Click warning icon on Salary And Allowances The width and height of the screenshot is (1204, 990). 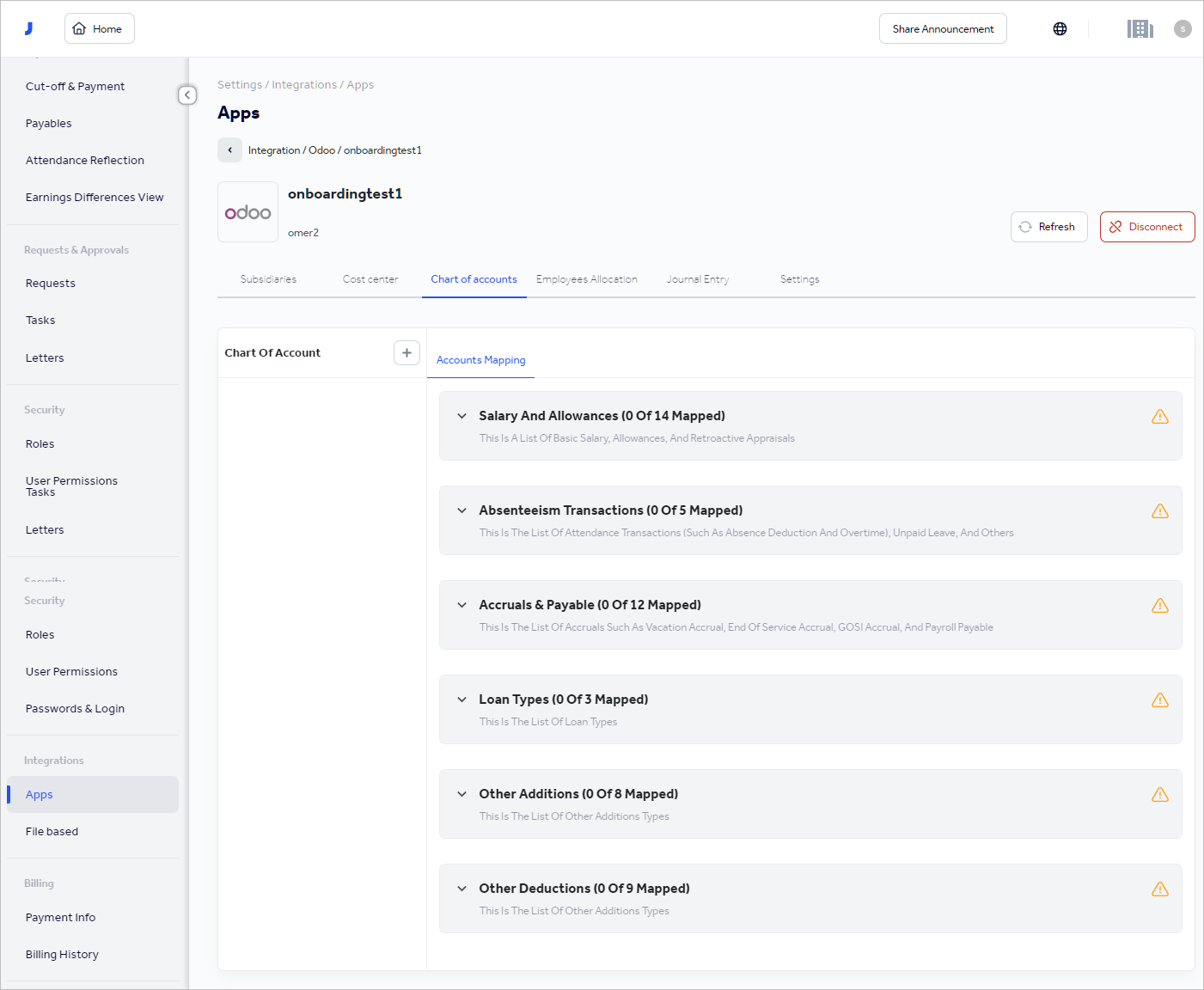[1159, 417]
